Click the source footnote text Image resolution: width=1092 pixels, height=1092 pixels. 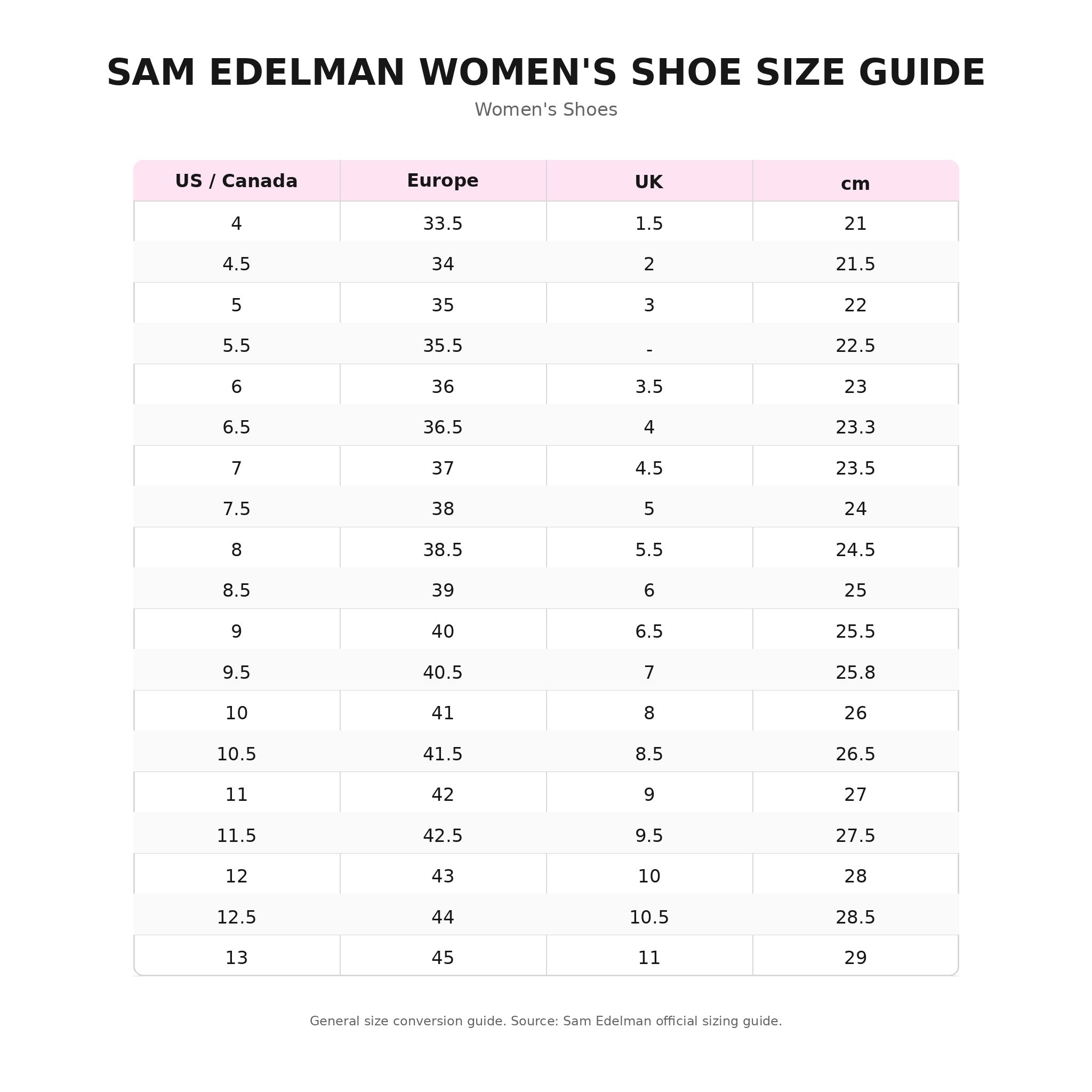(x=545, y=1021)
